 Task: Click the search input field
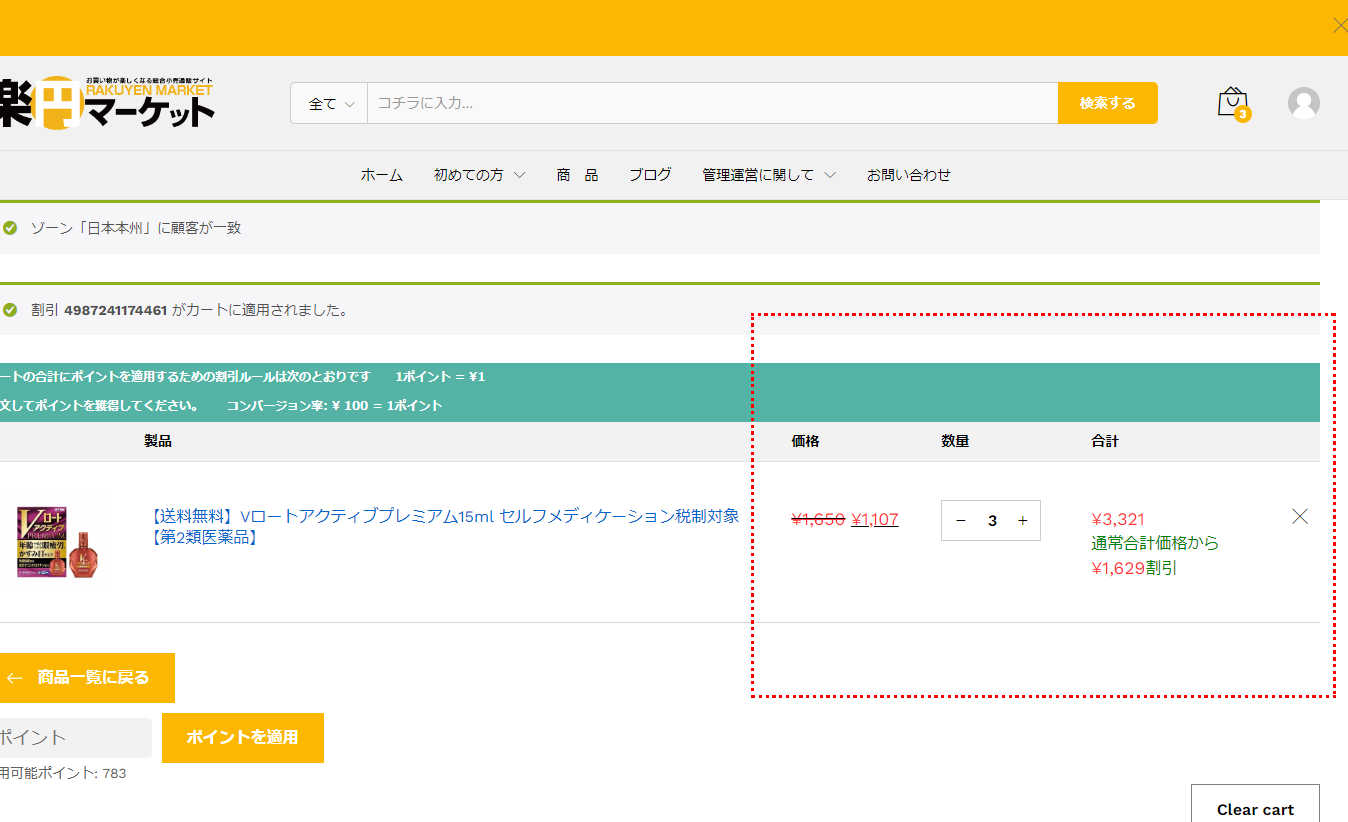[711, 103]
